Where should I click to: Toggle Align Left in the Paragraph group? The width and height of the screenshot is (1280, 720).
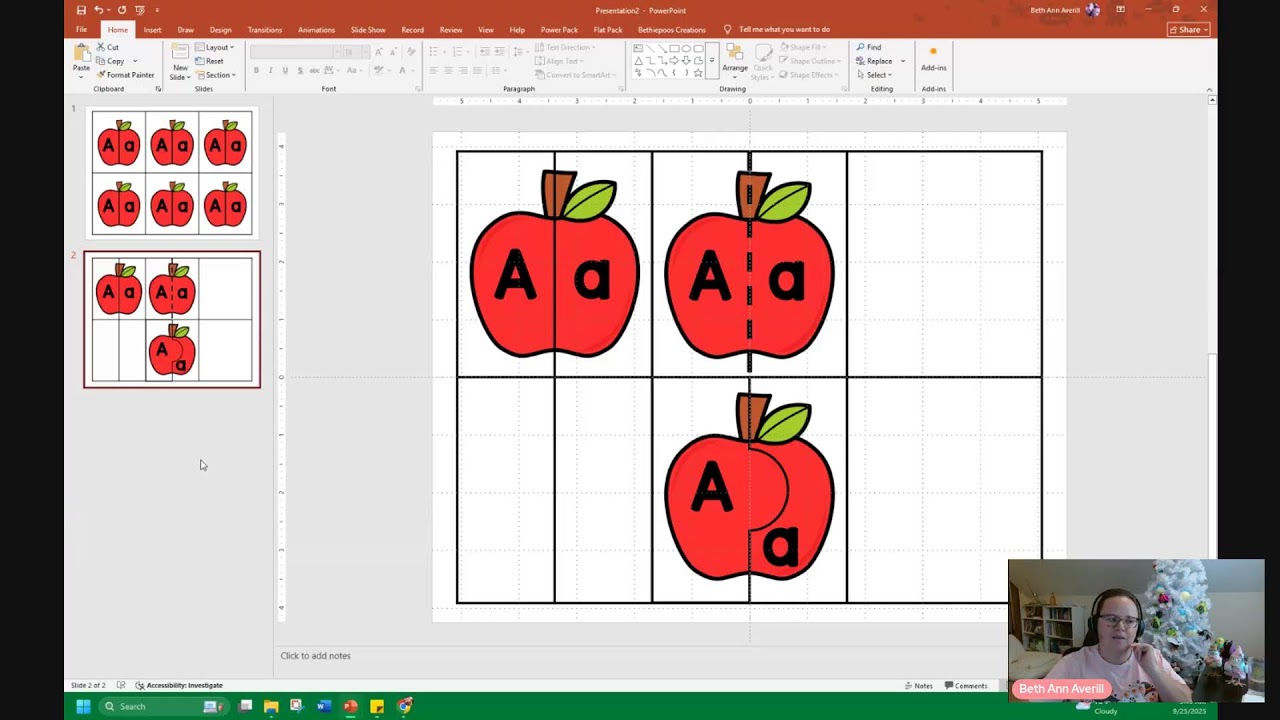point(433,70)
